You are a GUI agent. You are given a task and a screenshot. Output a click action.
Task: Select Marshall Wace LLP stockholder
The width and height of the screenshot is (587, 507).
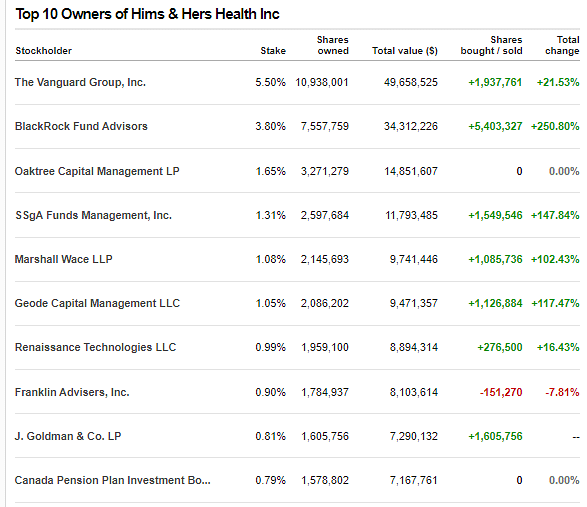(64, 259)
